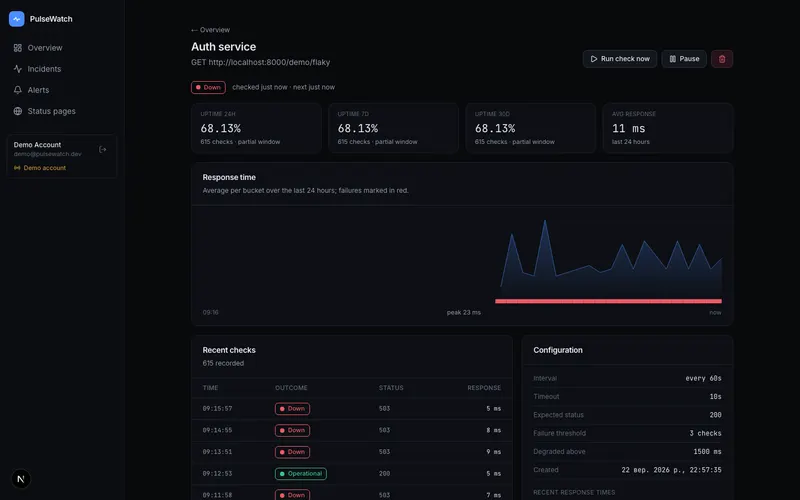Click the Interval value every 60s

click(703, 378)
